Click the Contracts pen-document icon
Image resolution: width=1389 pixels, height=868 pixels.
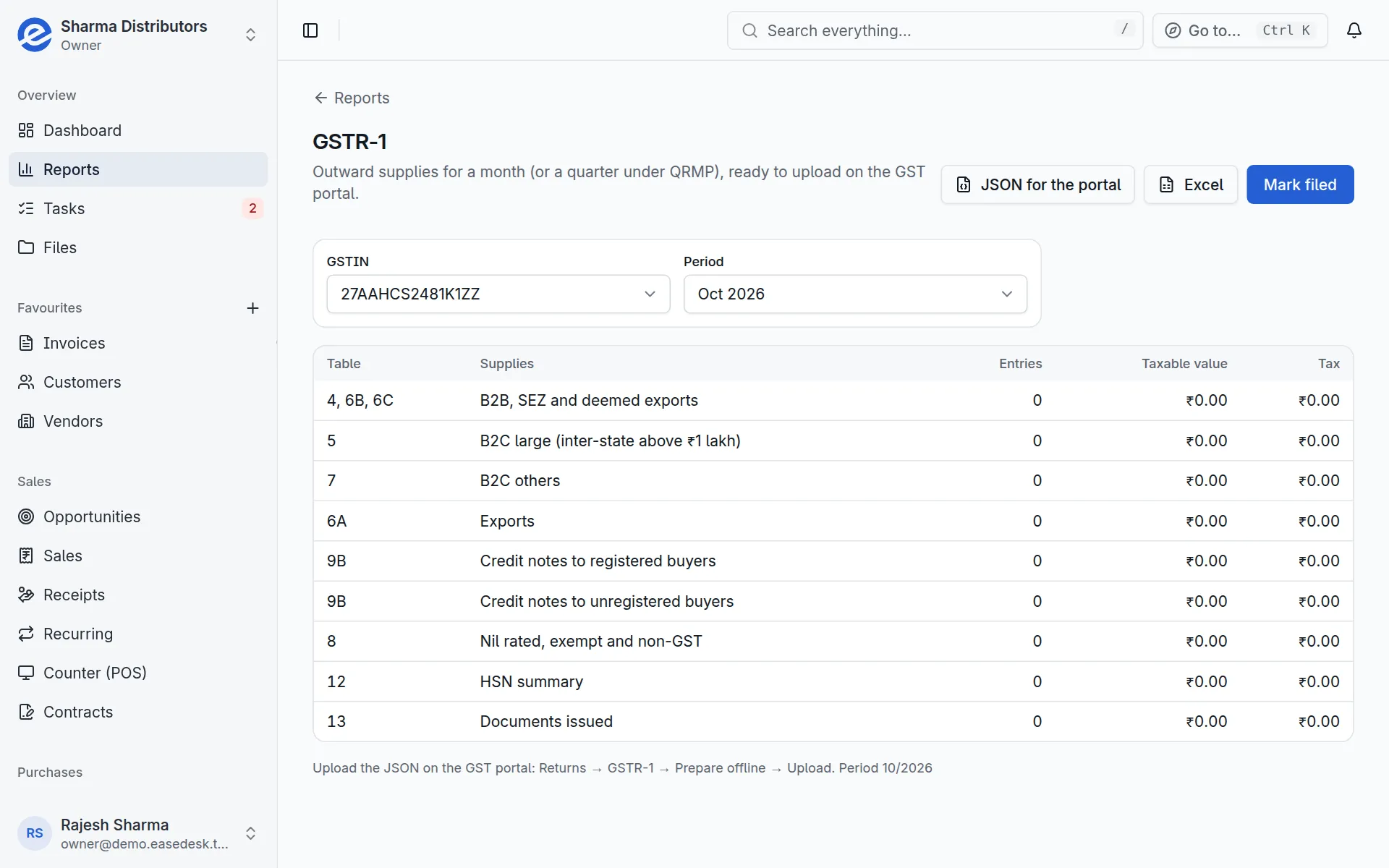pyautogui.click(x=26, y=712)
